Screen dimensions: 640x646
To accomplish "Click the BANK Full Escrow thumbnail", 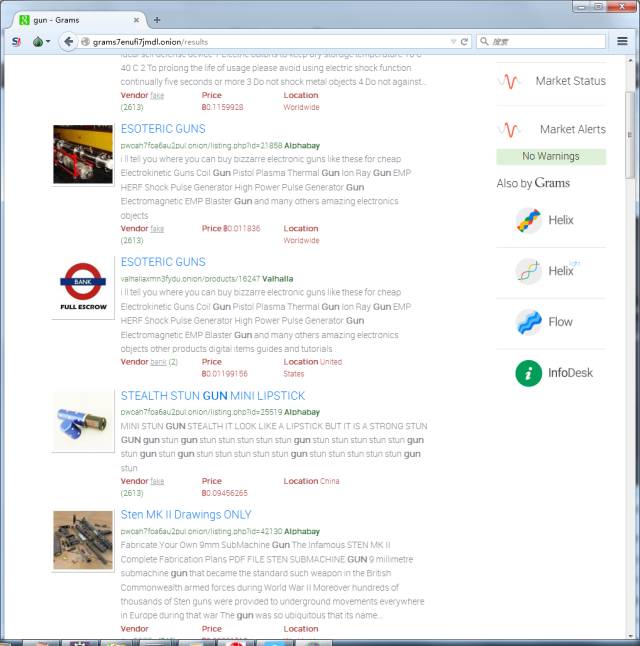I will coord(83,288).
